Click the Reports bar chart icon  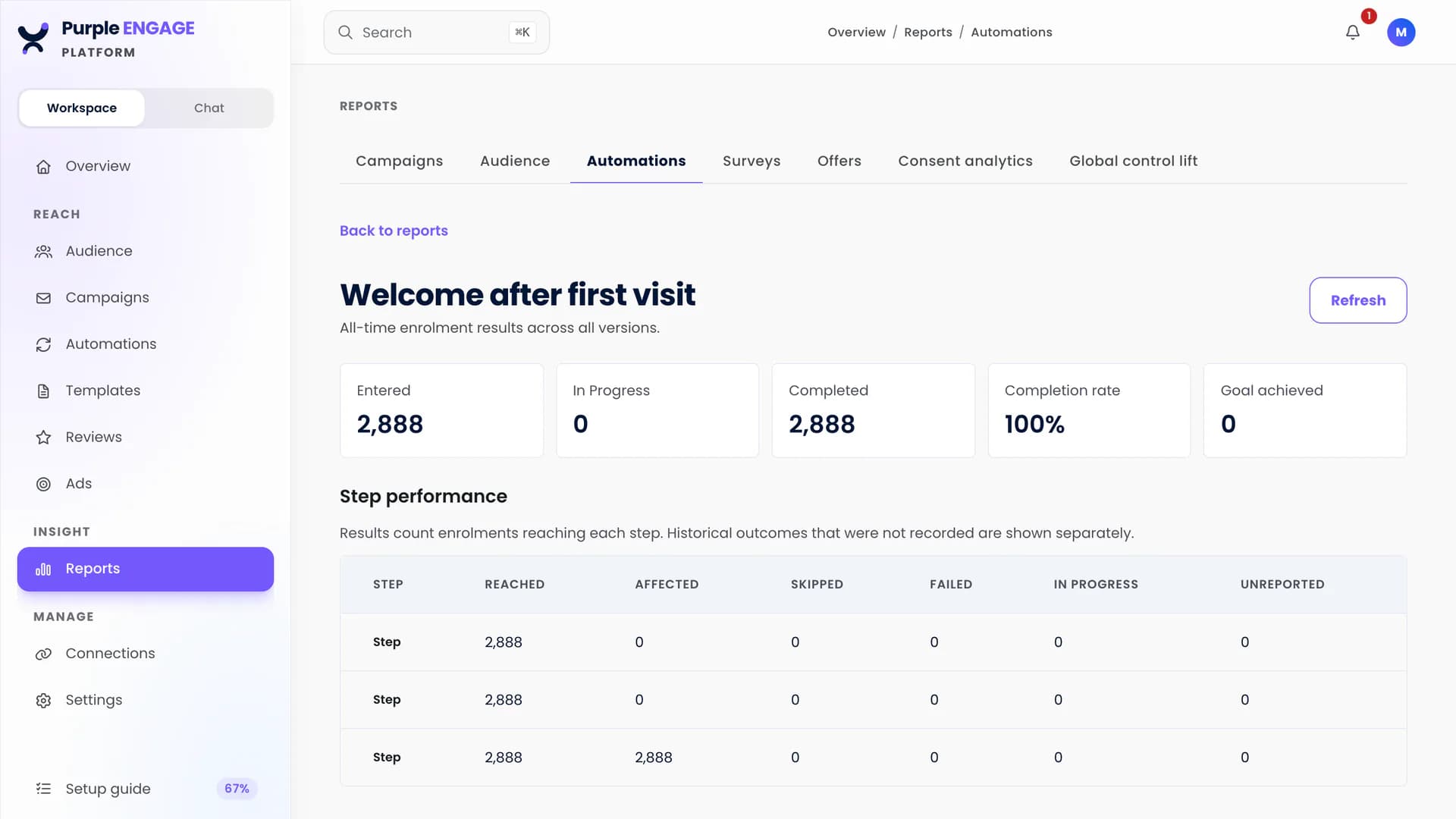43,569
